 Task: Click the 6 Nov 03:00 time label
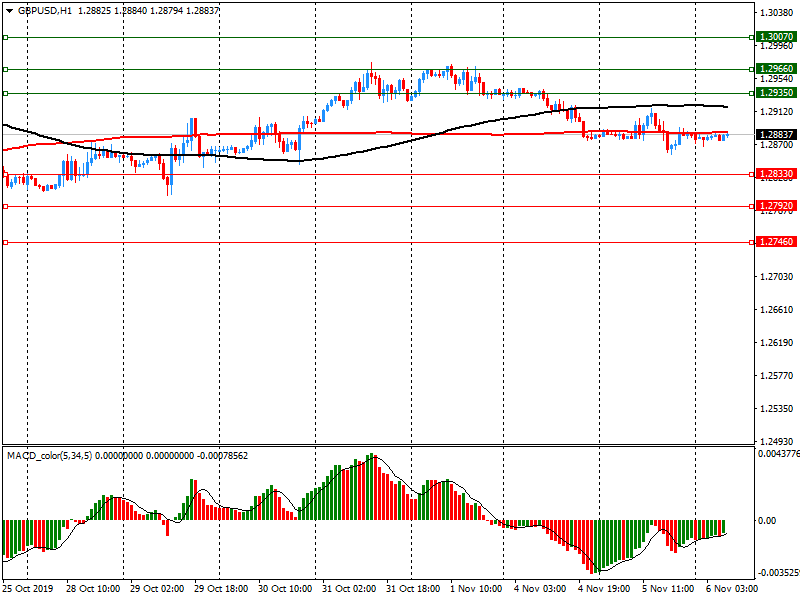click(731, 590)
